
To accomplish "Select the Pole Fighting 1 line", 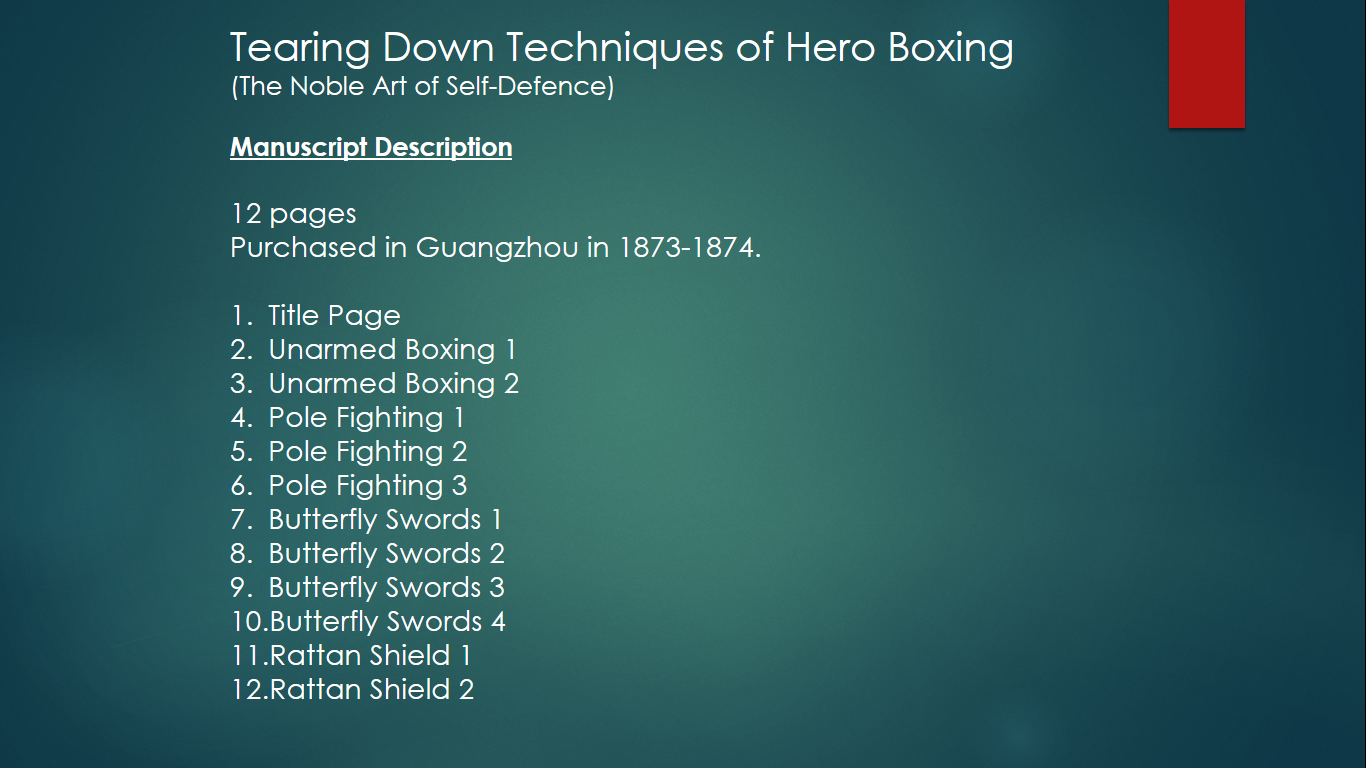I will (x=366, y=418).
